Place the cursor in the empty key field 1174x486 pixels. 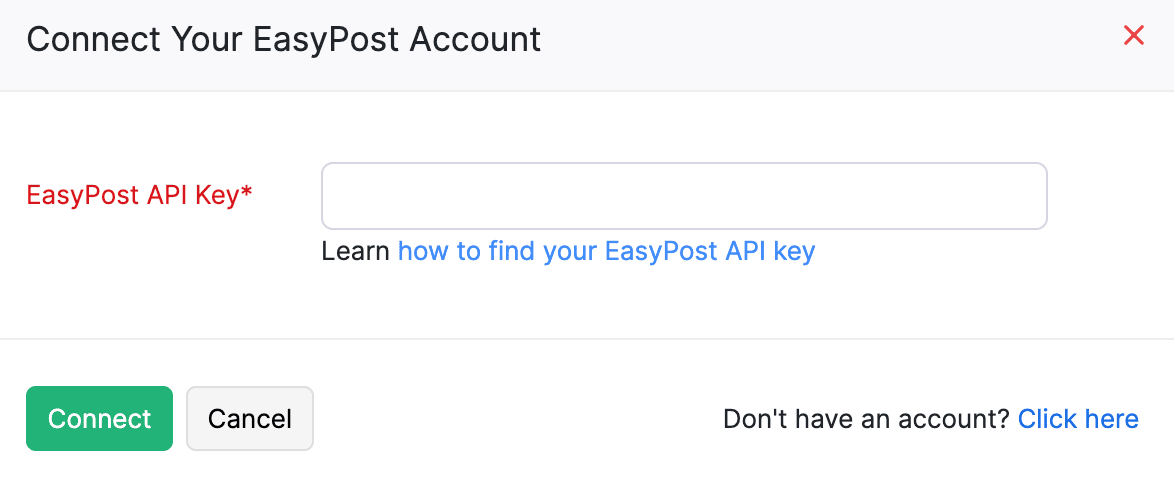pos(683,196)
